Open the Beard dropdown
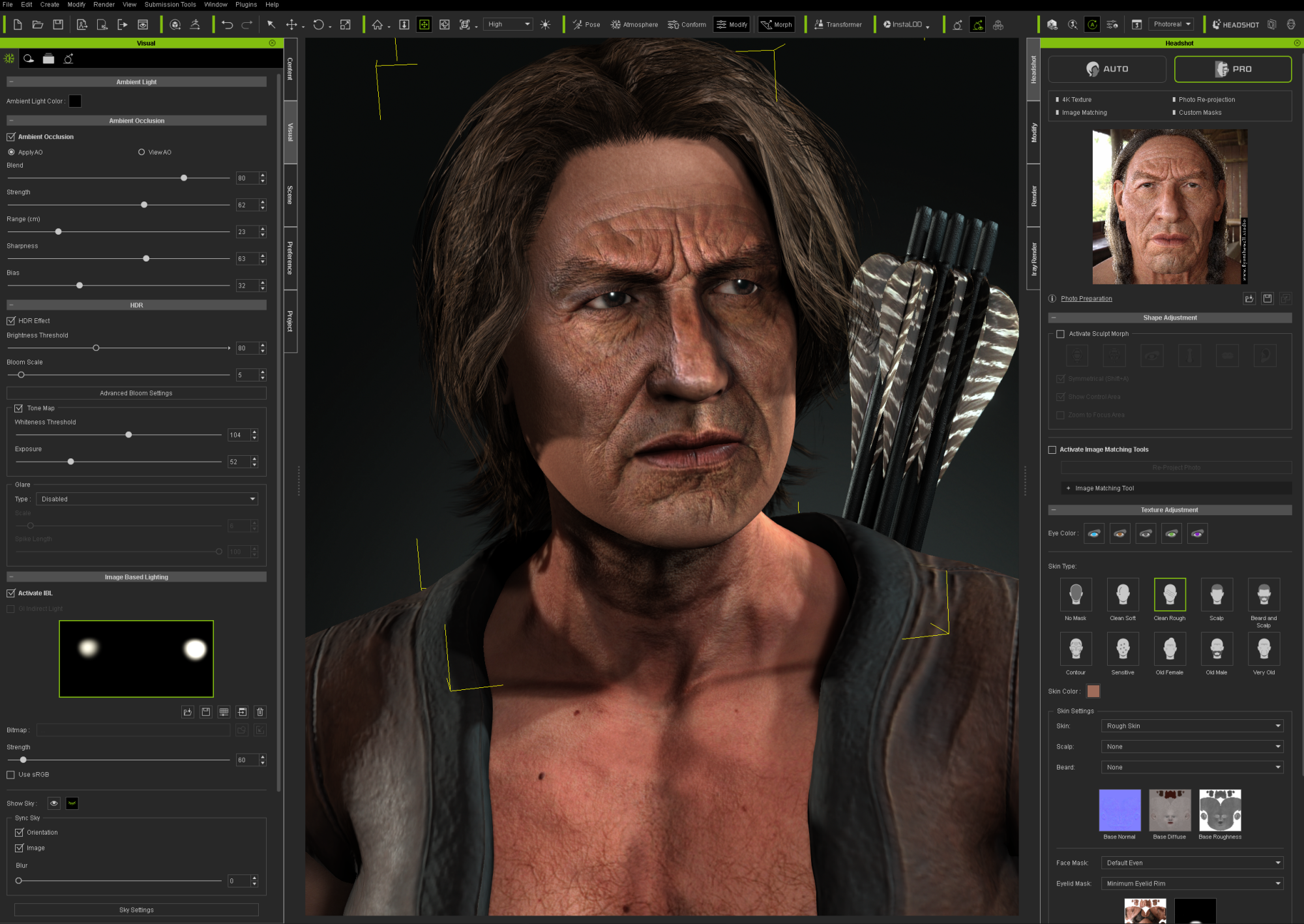The height and width of the screenshot is (924, 1304). [x=1193, y=768]
